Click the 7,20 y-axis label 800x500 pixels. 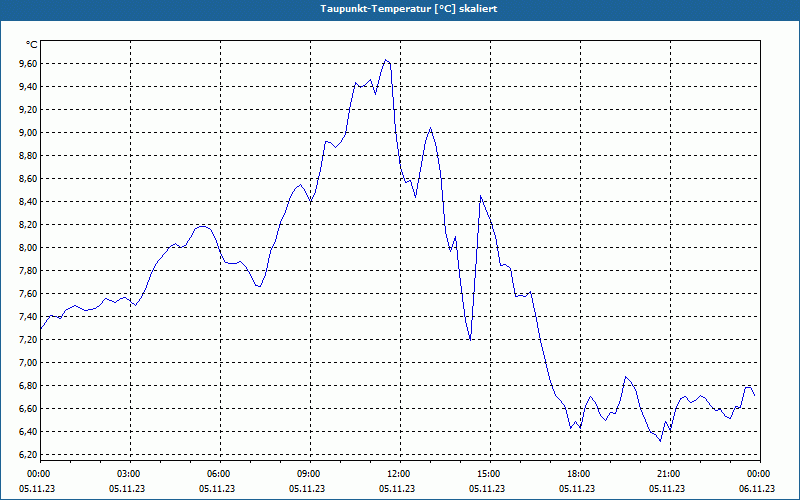[x=28, y=340]
